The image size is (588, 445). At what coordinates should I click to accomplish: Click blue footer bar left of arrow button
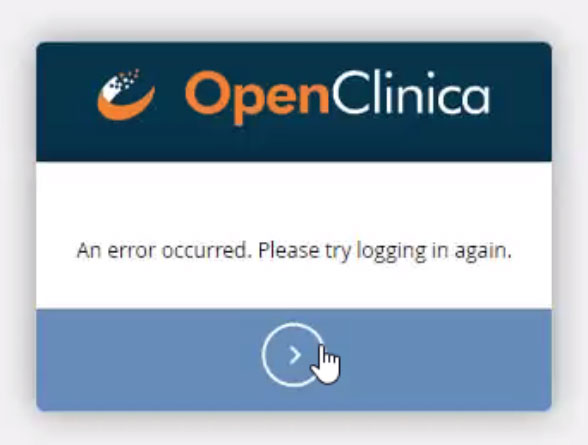(149, 359)
